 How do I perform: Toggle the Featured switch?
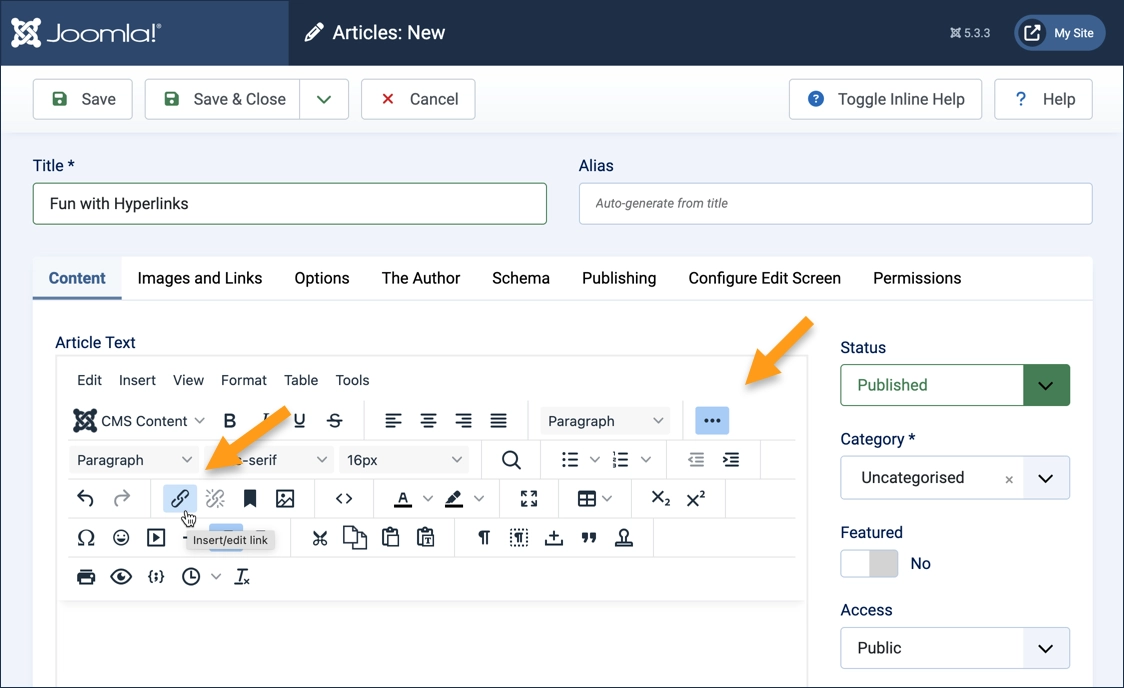869,563
